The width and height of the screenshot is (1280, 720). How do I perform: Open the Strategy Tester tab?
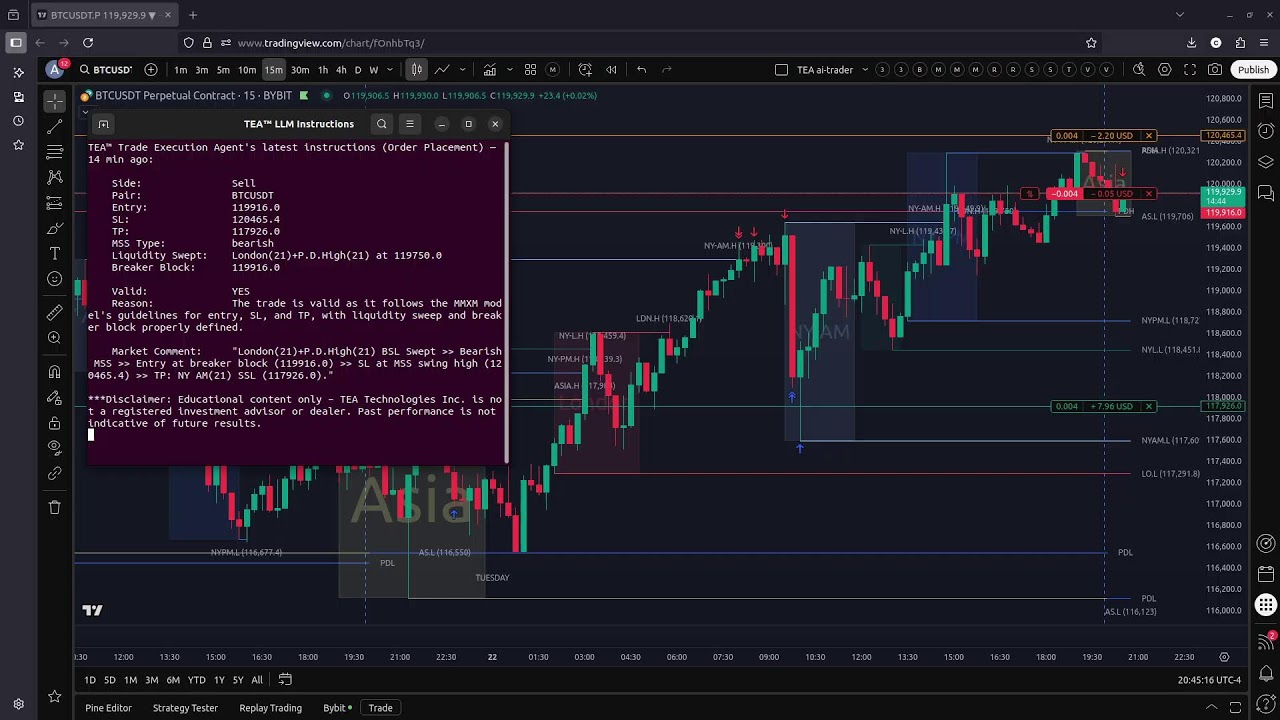coord(185,708)
